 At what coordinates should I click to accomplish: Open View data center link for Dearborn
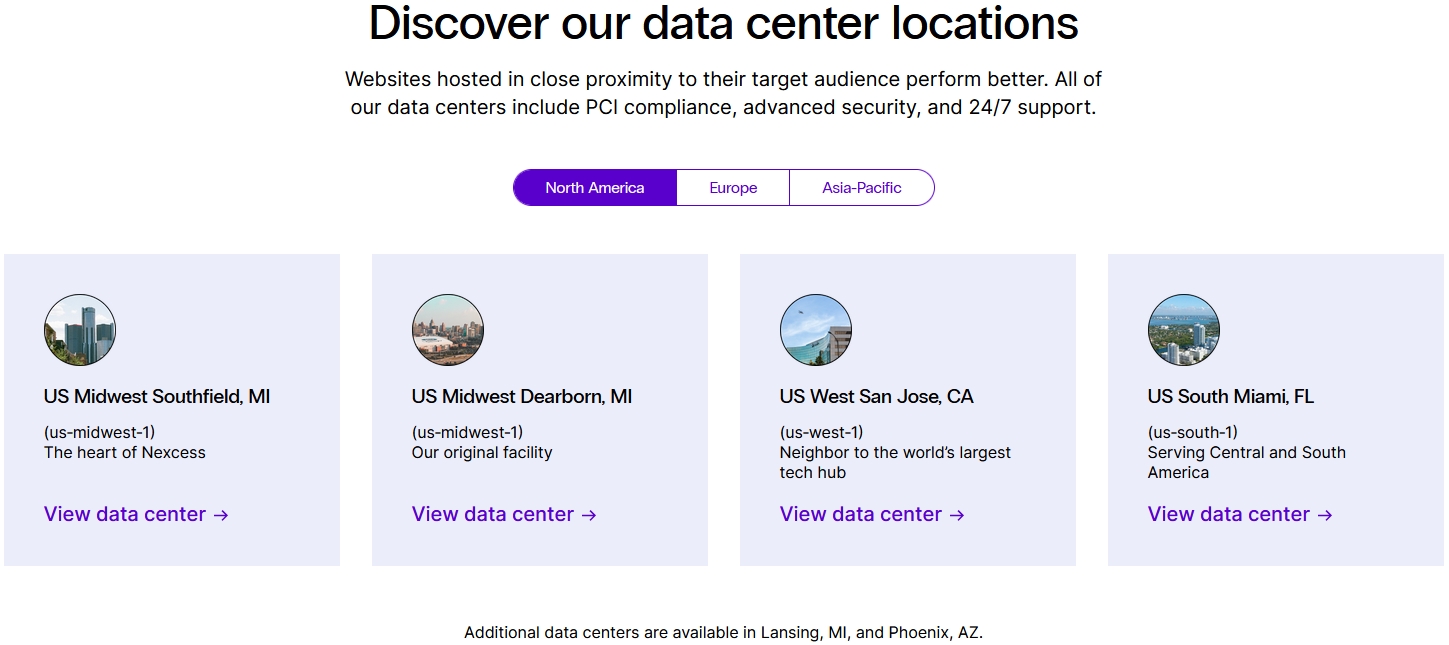493,514
